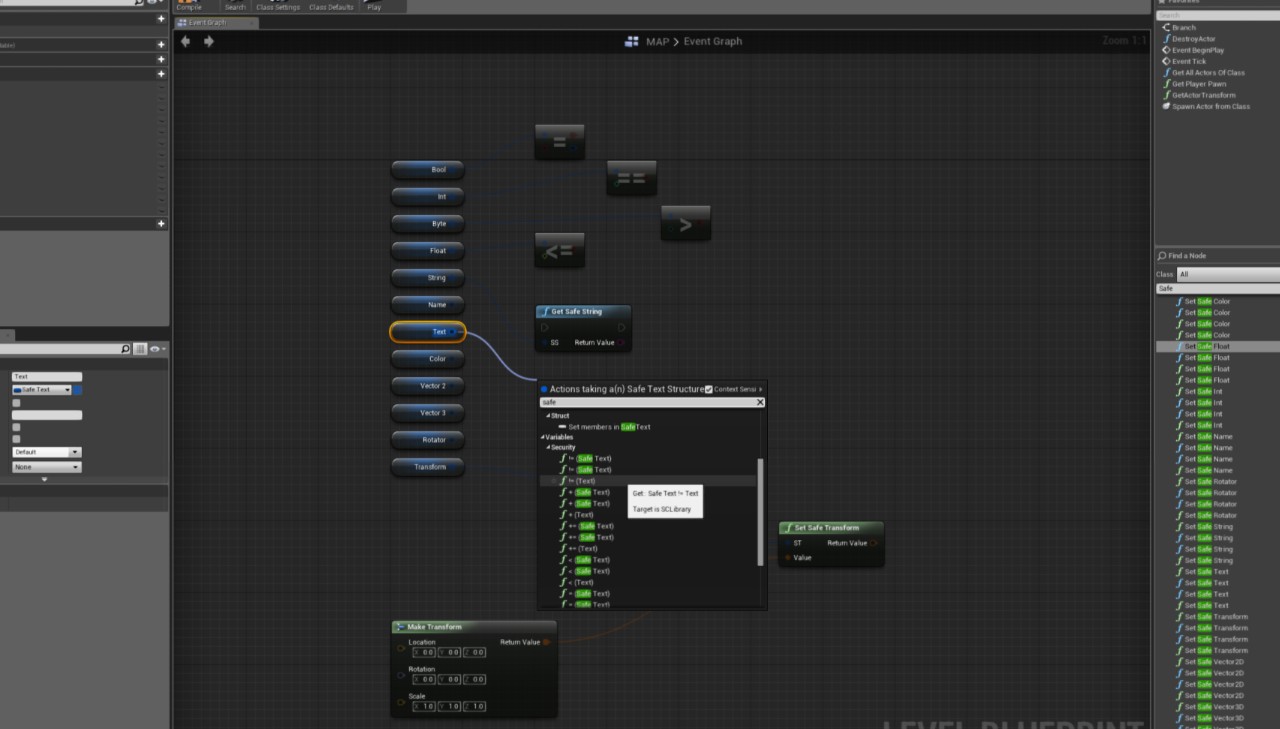Select DestroyActor in the Favorites list
Image resolution: width=1280 pixels, height=729 pixels.
click(x=1193, y=39)
